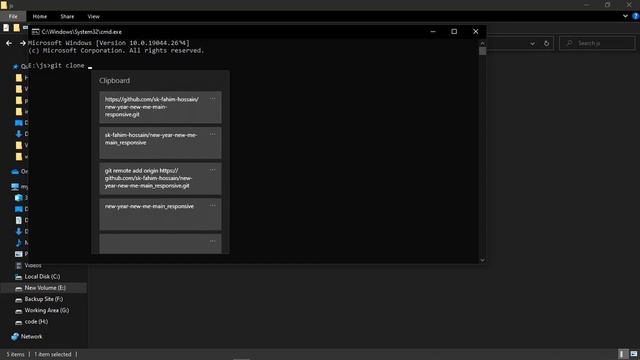This screenshot has height=360, width=640.
Task: Paste the sk-fahim-hossain/new-year clipboard item
Action: click(160, 143)
